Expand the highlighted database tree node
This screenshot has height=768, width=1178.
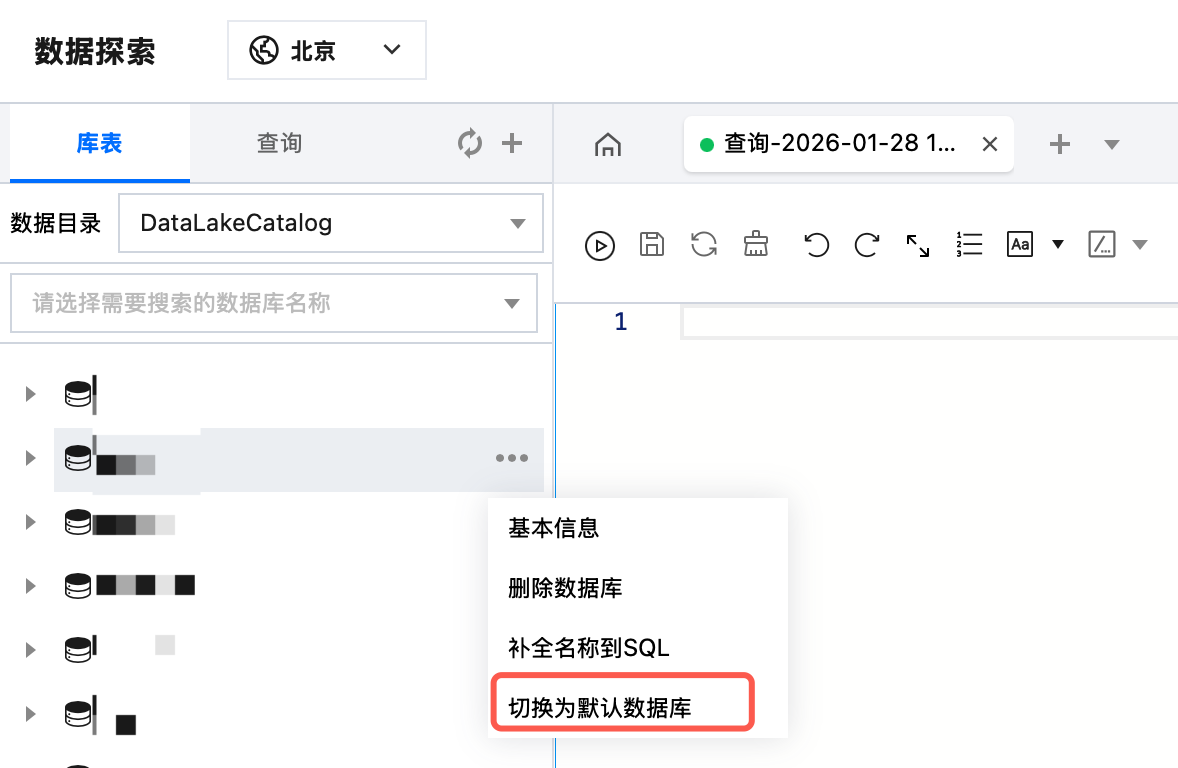coord(30,458)
